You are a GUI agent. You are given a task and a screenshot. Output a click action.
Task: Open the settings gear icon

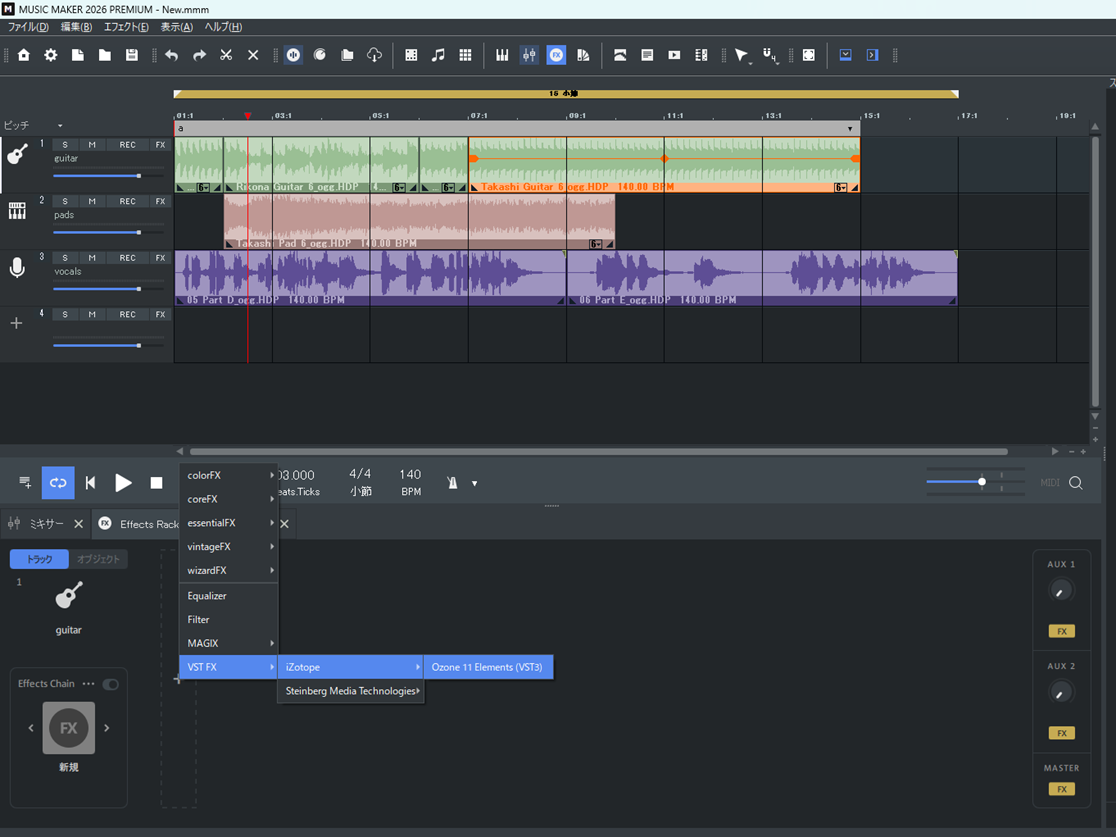coord(51,56)
